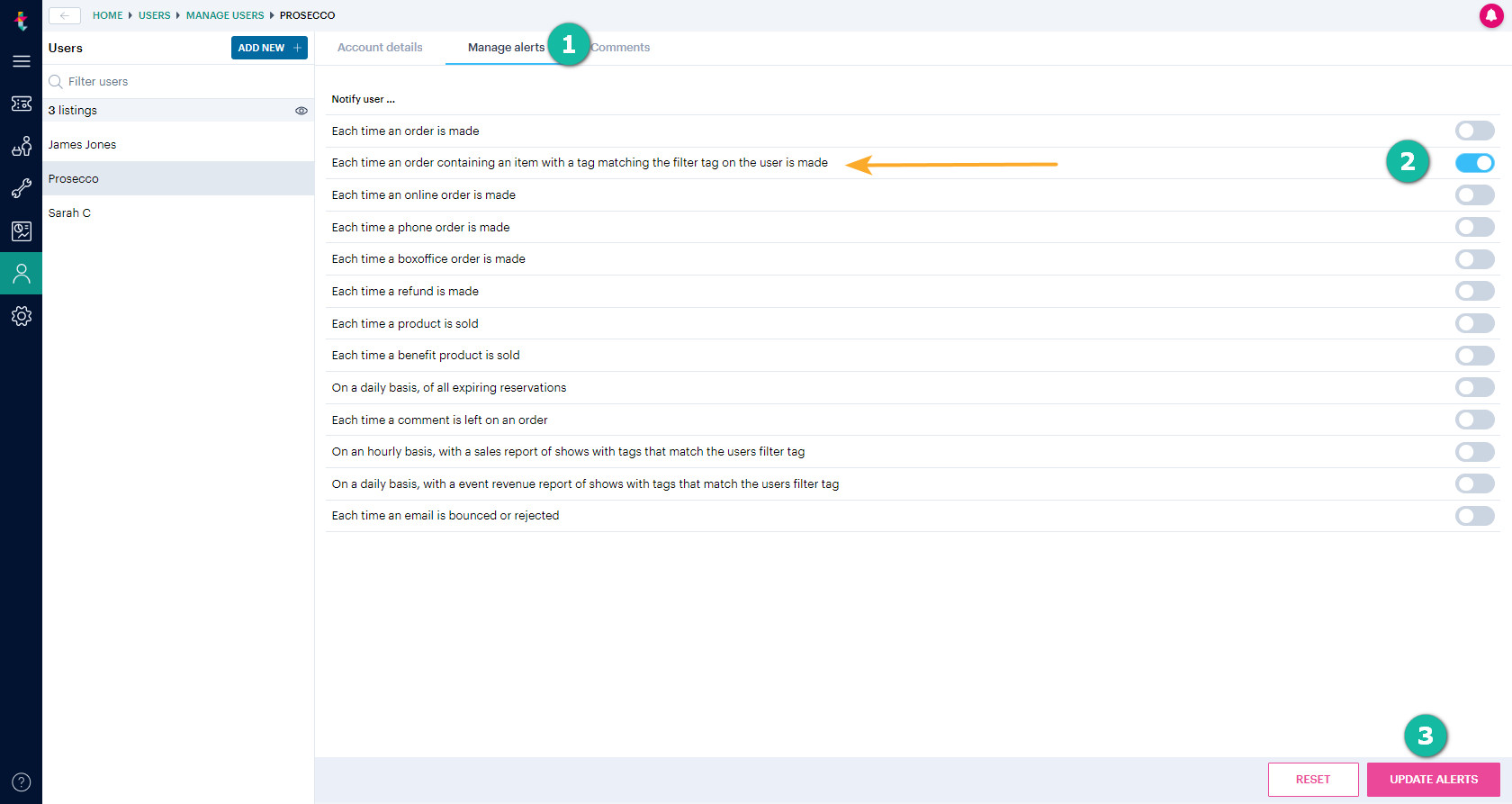Enable 'Each time a boxoffice order is made'
This screenshot has height=804, width=1512.
tap(1474, 259)
